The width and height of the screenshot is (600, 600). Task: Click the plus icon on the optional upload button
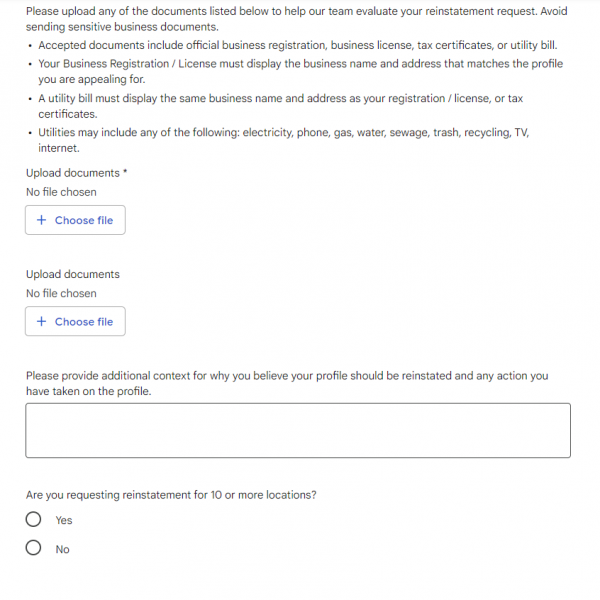point(41,322)
